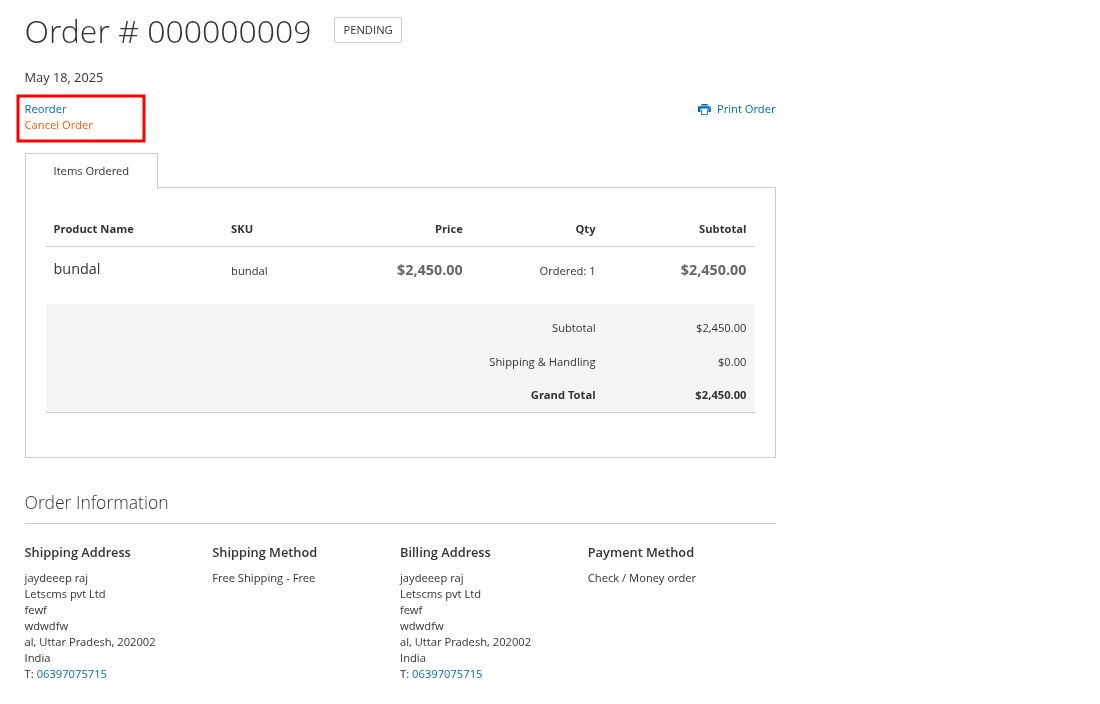
Task: Click the Order Information heading
Action: [x=96, y=503]
